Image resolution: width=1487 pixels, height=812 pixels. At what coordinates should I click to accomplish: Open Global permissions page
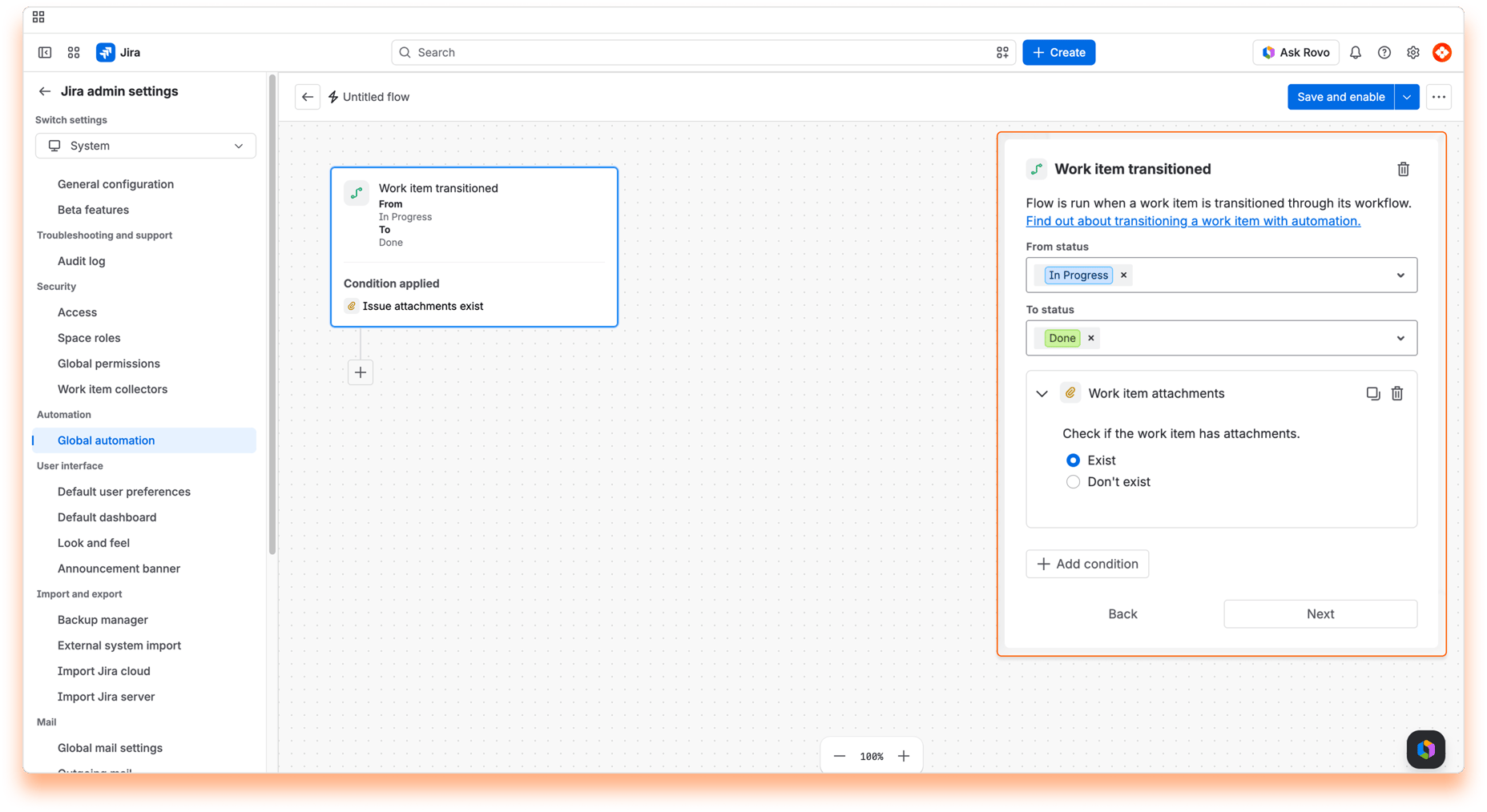click(x=109, y=364)
